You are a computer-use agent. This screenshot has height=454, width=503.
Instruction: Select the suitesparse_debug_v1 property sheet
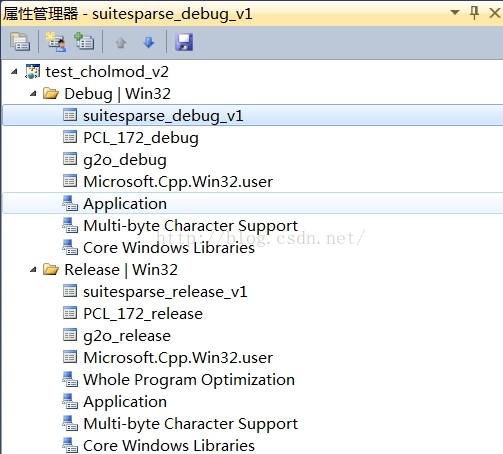(163, 116)
